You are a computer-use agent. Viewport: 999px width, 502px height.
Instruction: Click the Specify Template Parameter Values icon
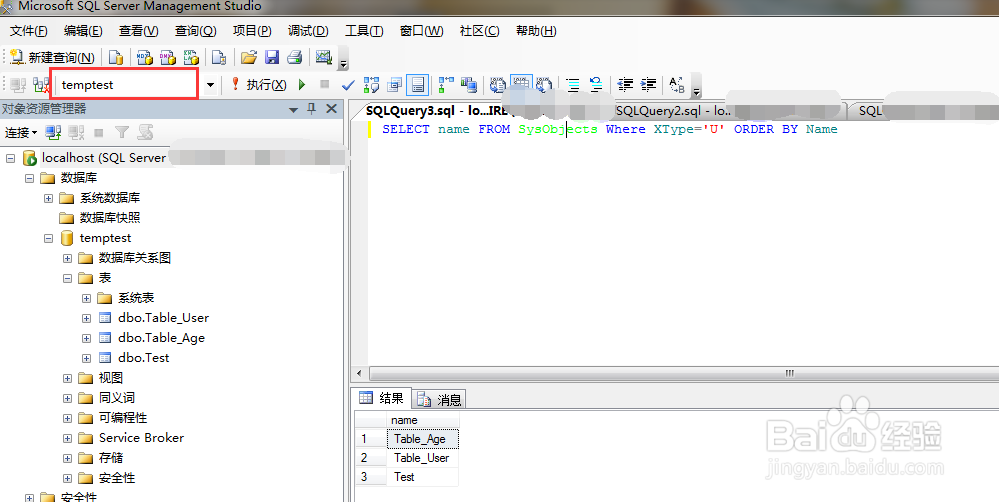click(x=677, y=85)
